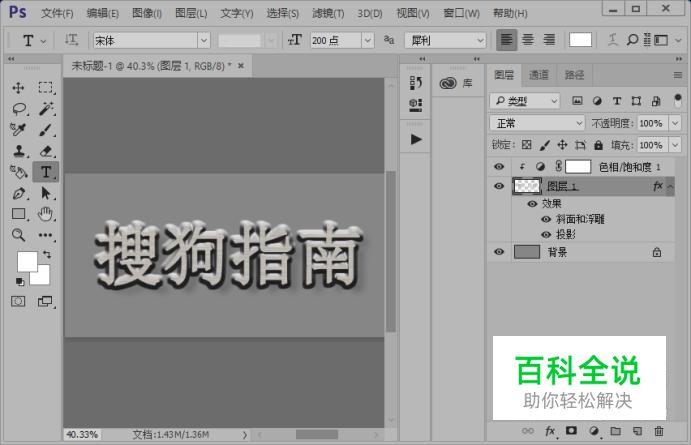The width and height of the screenshot is (691, 445).
Task: Hide the 斜面和浮雕 effect
Action: tap(546, 219)
